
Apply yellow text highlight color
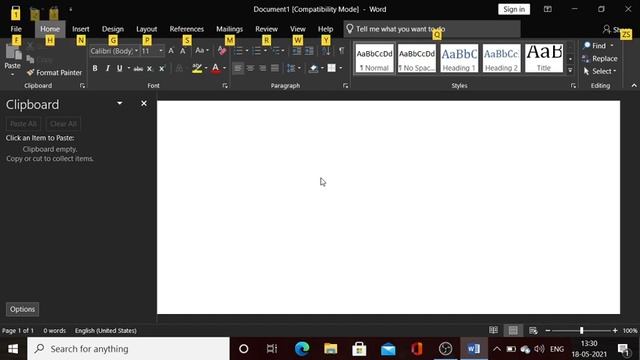point(197,69)
